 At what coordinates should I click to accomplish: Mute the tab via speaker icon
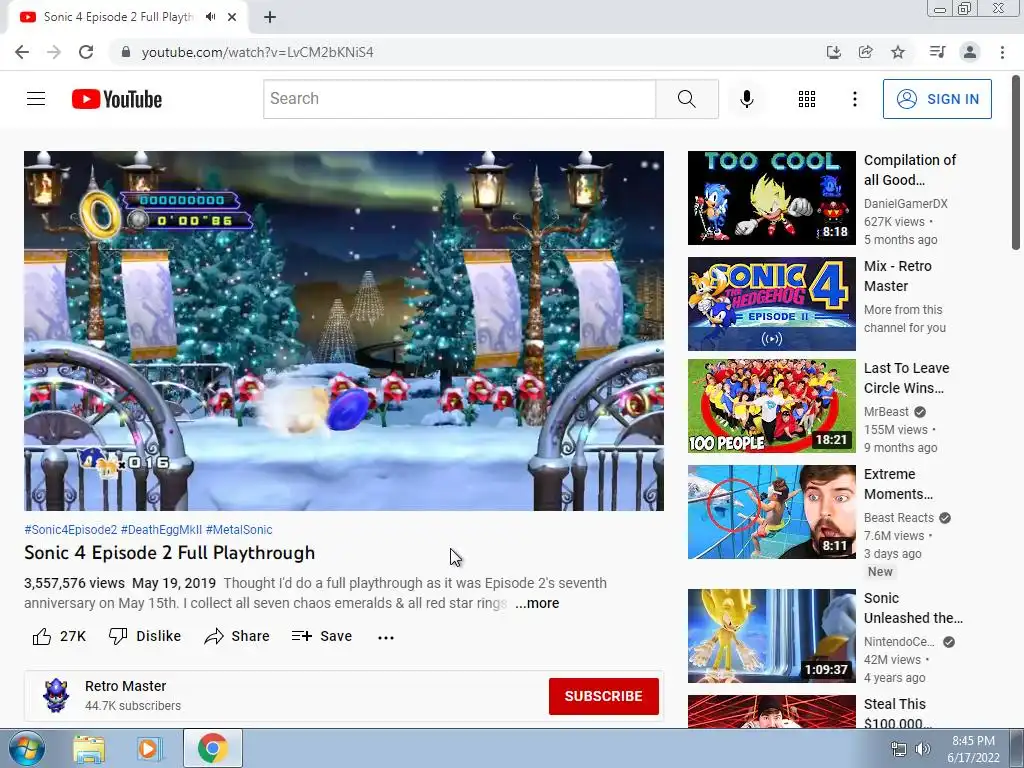click(210, 17)
